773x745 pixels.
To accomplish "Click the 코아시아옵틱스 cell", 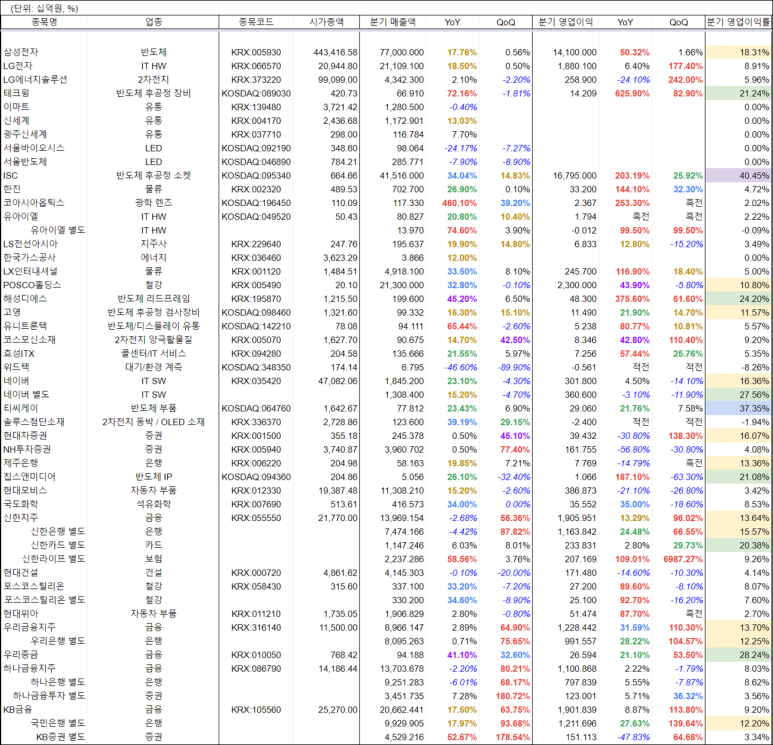I will click(x=34, y=203).
